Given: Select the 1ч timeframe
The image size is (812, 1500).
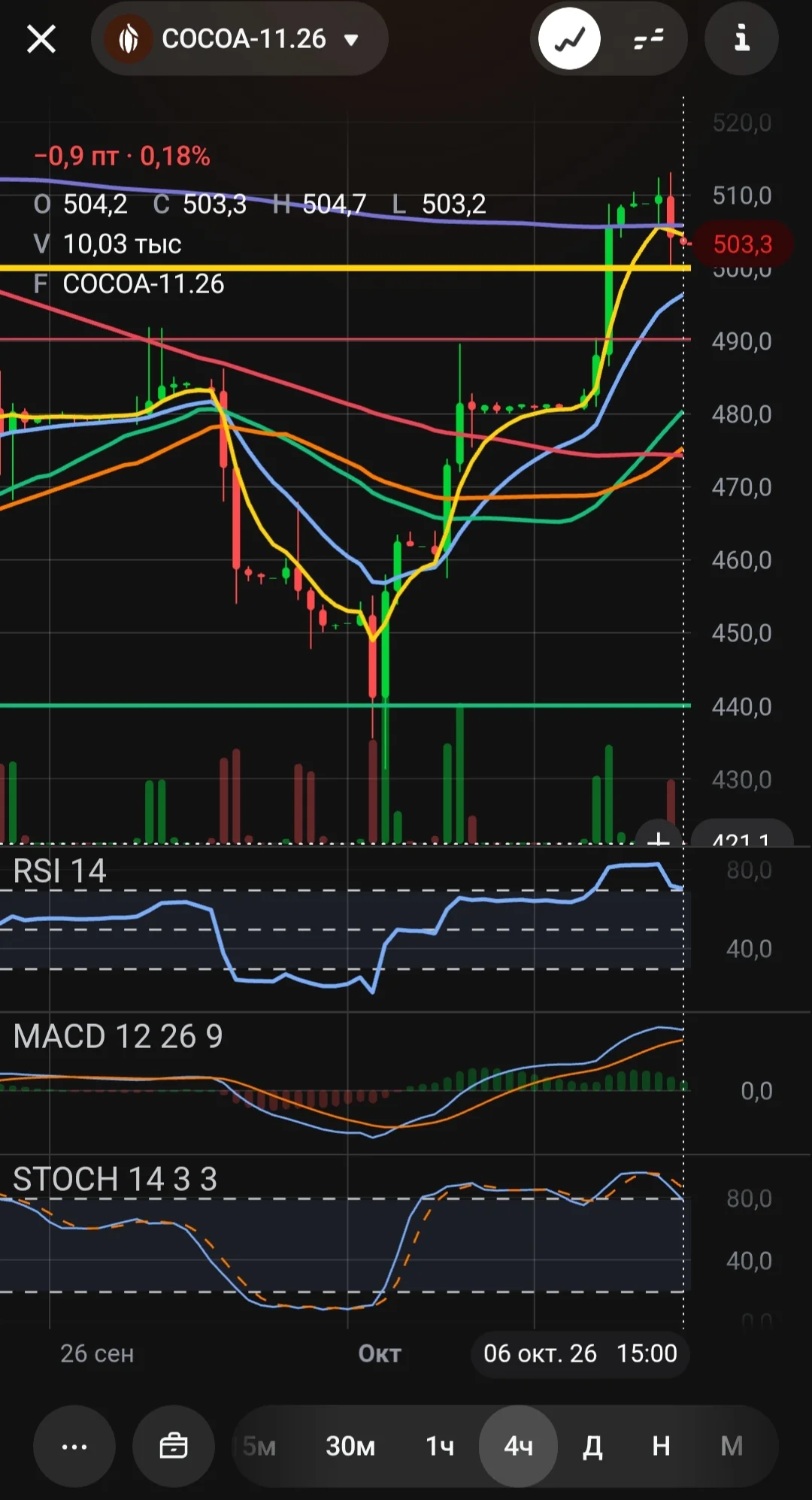Looking at the screenshot, I should tap(440, 1446).
